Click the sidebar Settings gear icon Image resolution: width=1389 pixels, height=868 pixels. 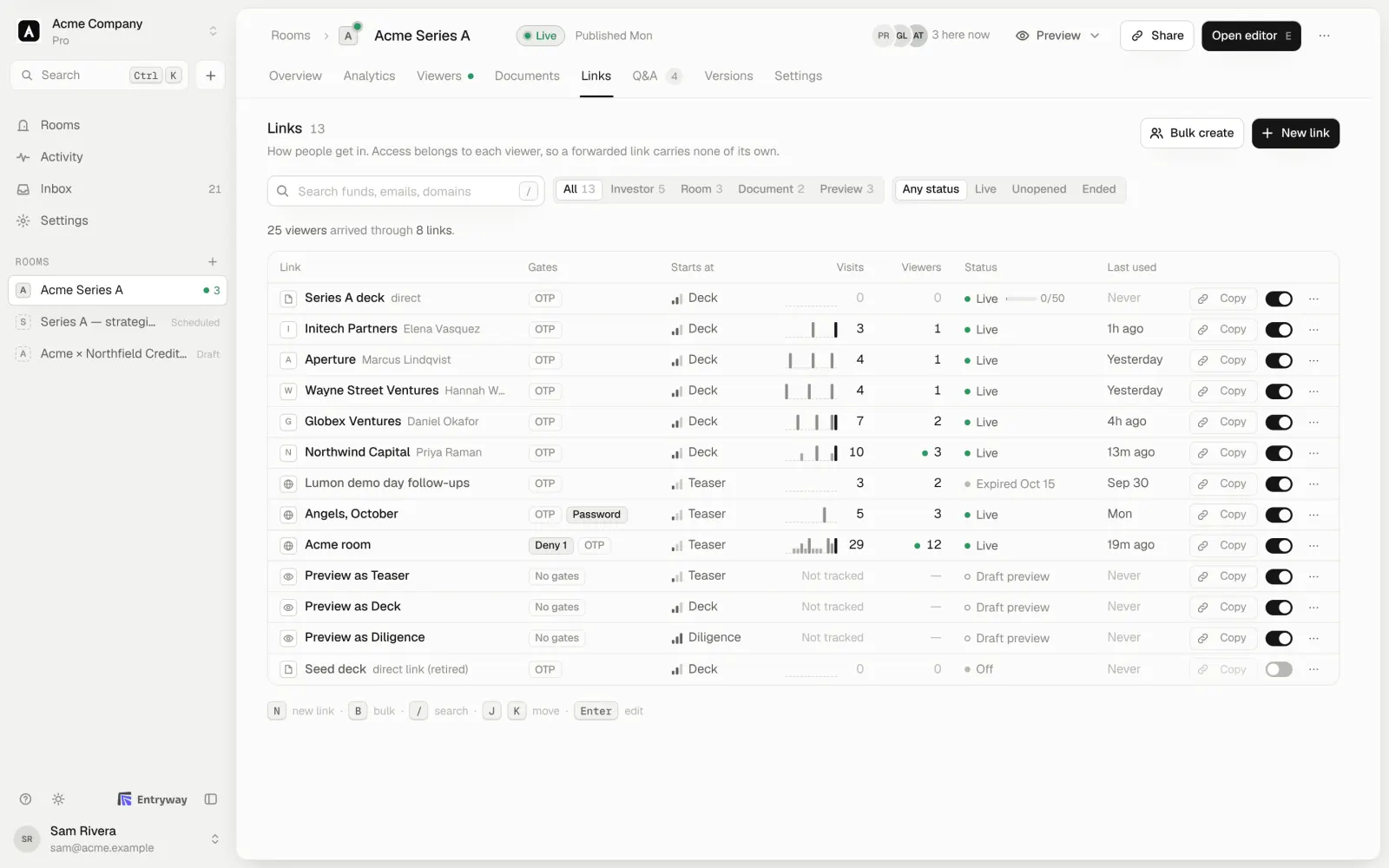(23, 220)
